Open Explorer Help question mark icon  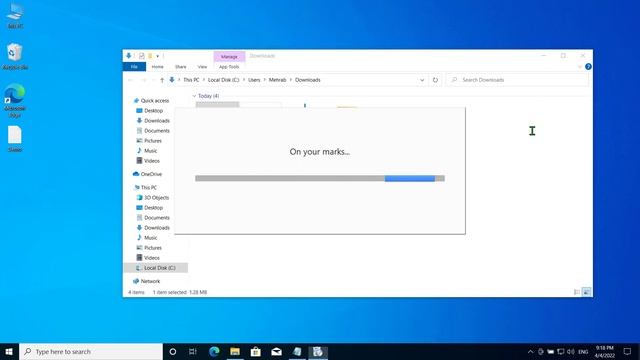pyautogui.click(x=588, y=67)
